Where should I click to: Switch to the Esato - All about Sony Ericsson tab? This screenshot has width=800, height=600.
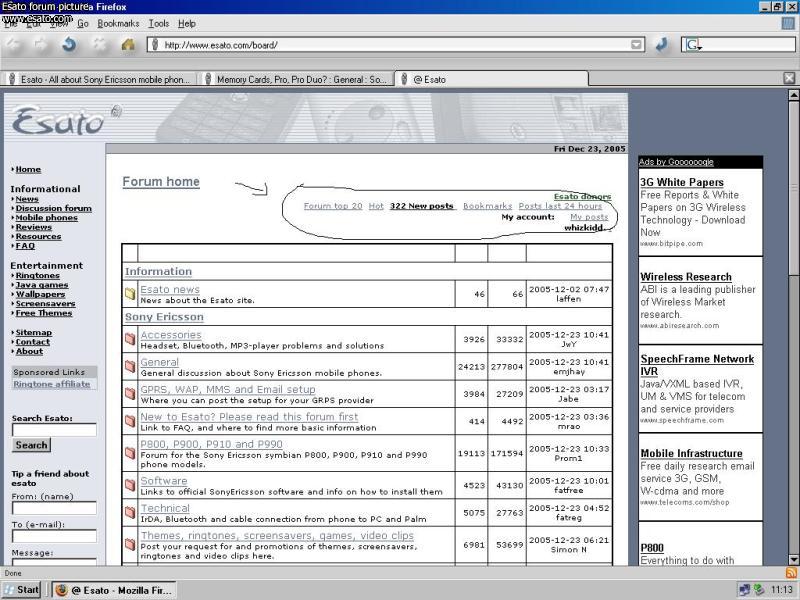(x=100, y=79)
